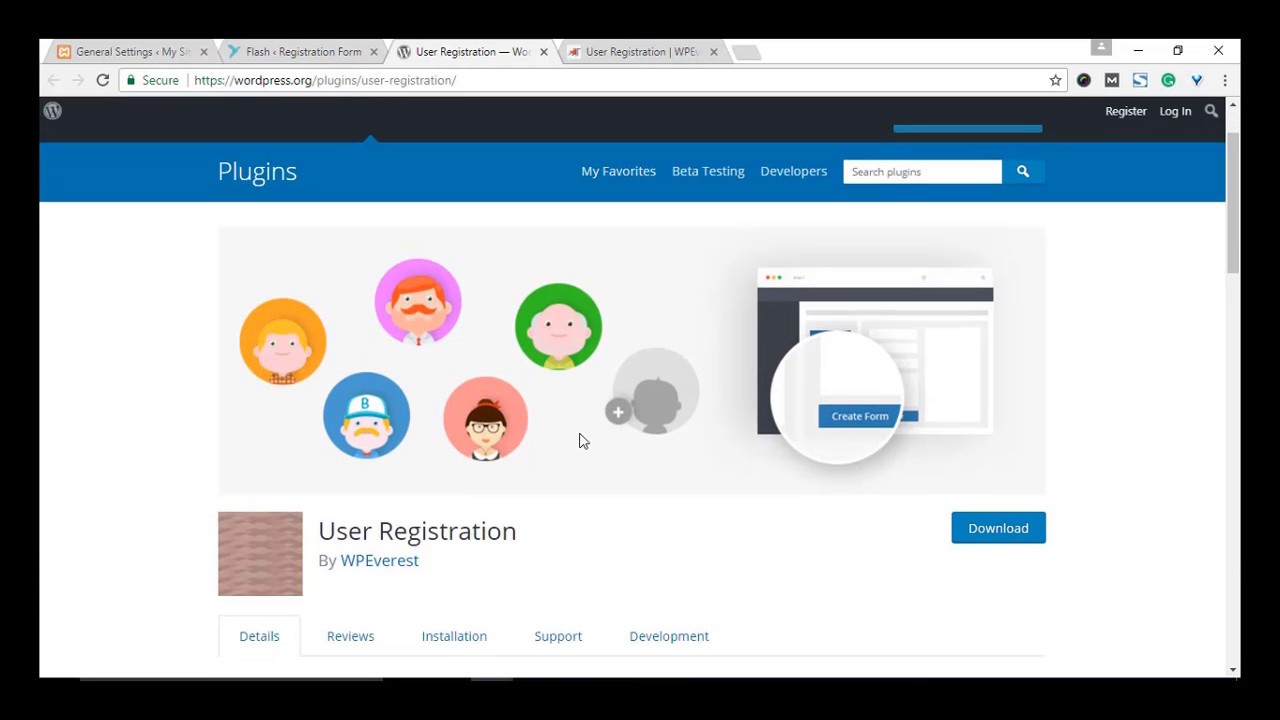This screenshot has height=720, width=1280.
Task: Click the WordPress logo in admin bar
Action: click(53, 111)
